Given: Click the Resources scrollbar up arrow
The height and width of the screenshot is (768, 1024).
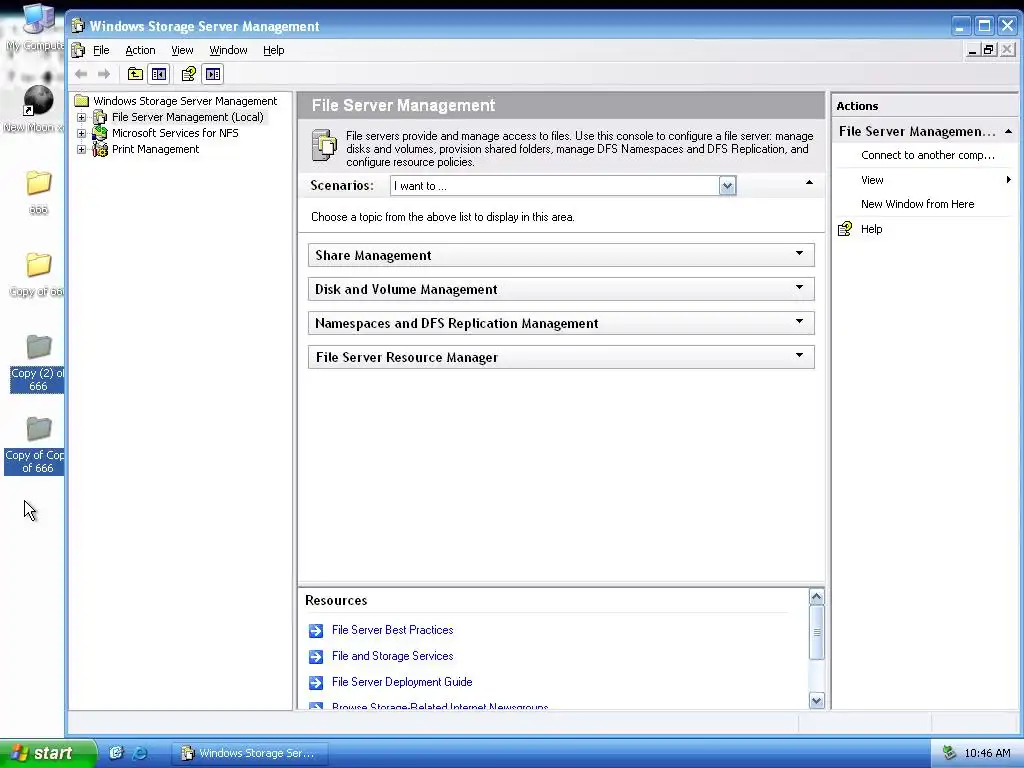Looking at the screenshot, I should (x=816, y=597).
